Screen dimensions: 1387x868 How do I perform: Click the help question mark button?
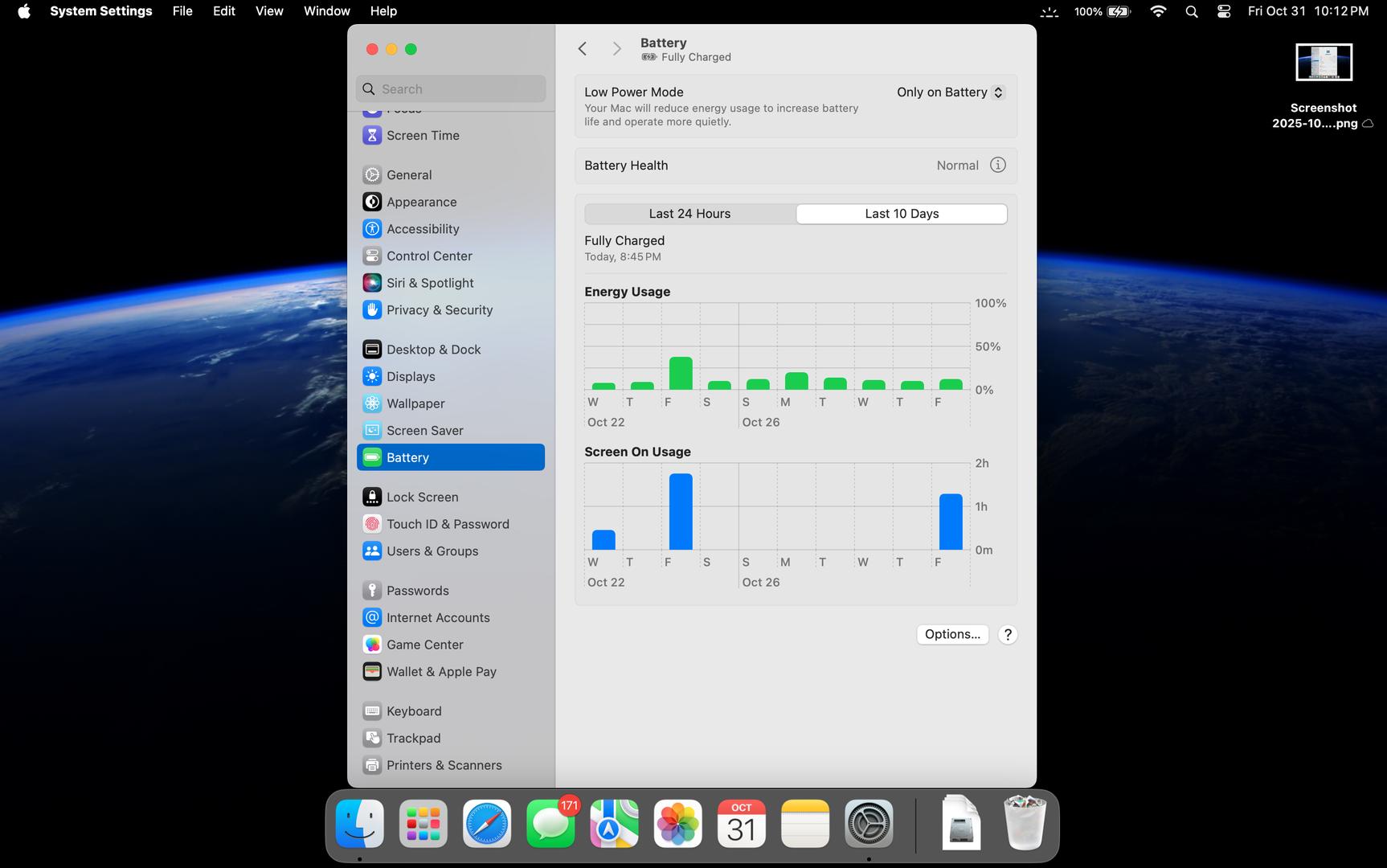point(1007,635)
